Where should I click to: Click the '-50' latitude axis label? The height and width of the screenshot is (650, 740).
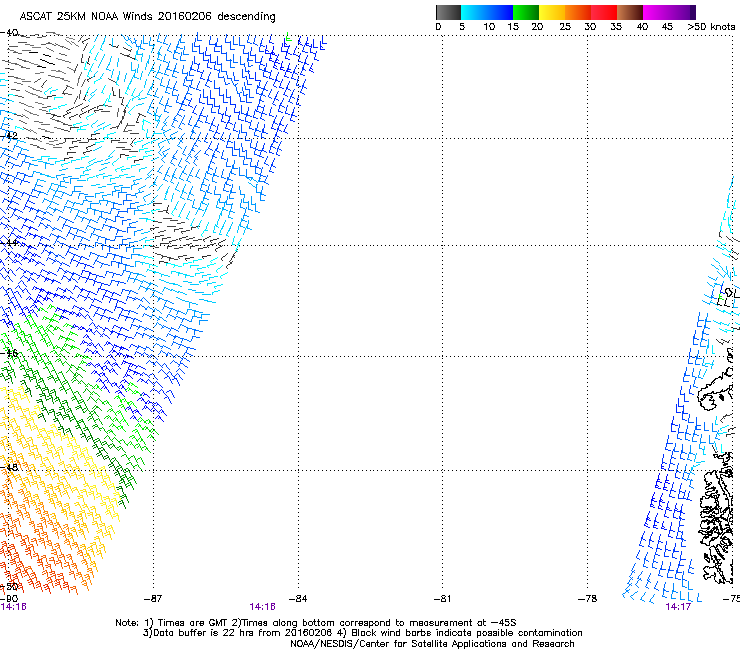pyautogui.click(x=9, y=586)
